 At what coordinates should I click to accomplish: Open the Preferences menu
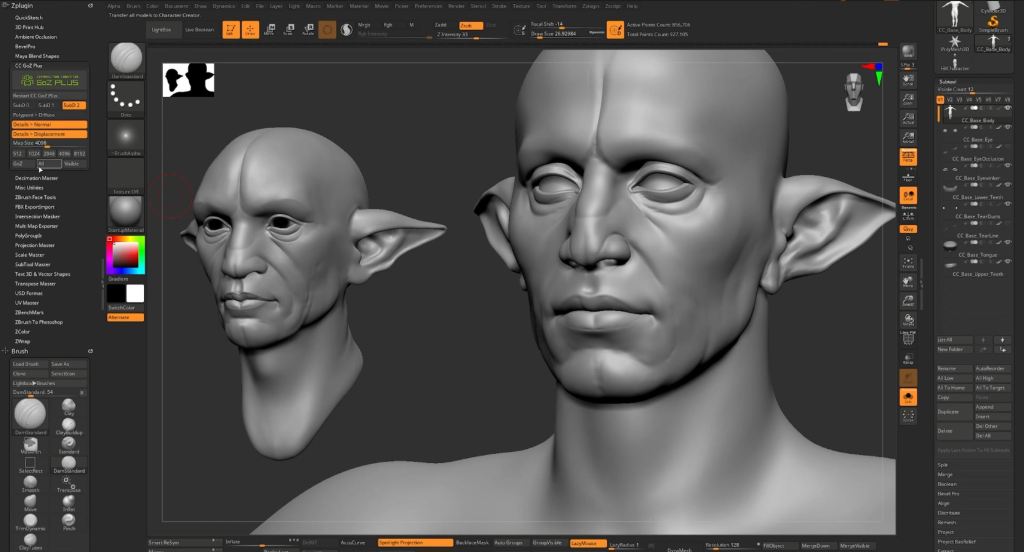(428, 6)
